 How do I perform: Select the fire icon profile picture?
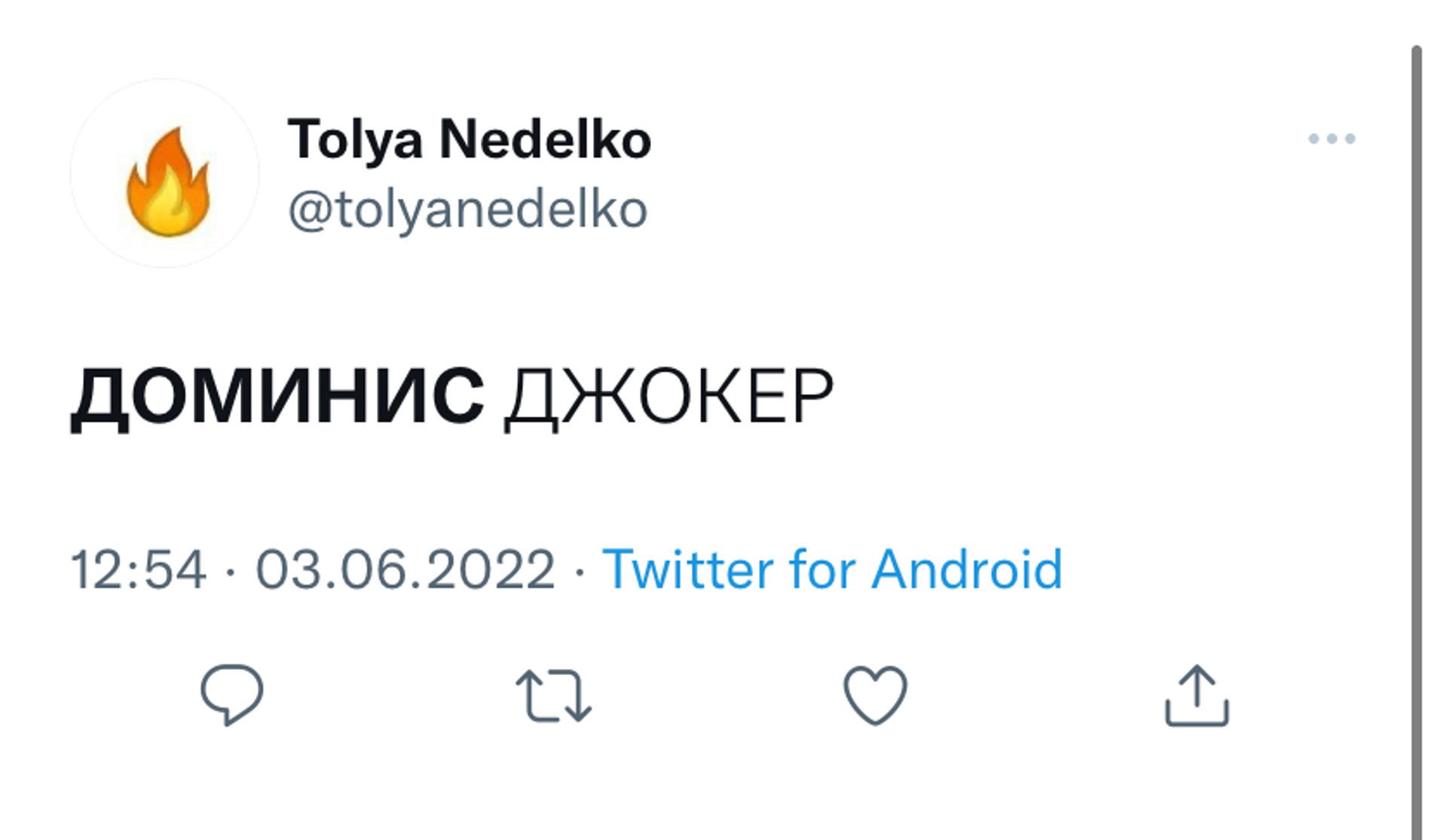pos(165,174)
